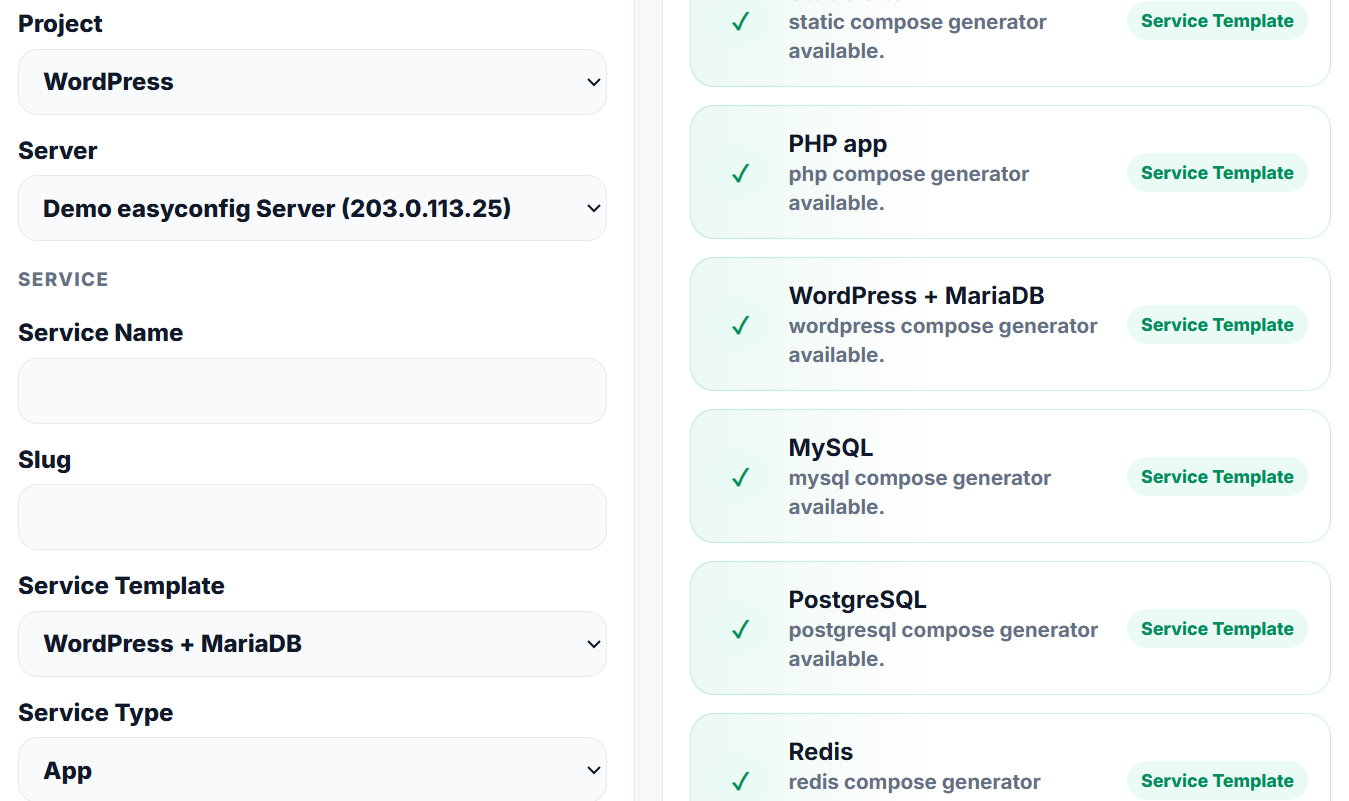This screenshot has height=801, width=1349.
Task: Click Service Template badge on MySQL card
Action: click(1217, 477)
